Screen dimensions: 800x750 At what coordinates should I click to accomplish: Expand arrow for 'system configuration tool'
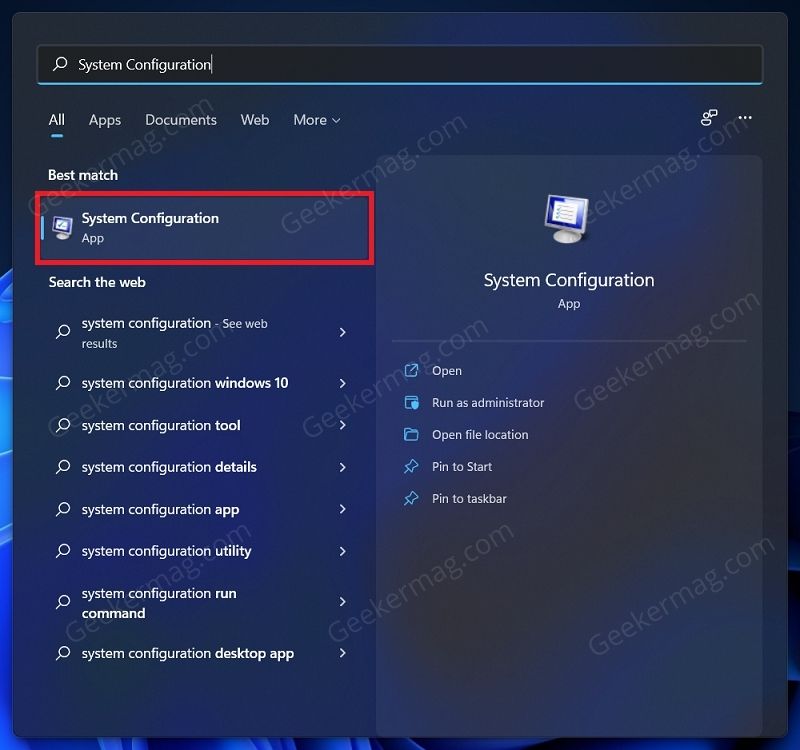pyautogui.click(x=342, y=425)
